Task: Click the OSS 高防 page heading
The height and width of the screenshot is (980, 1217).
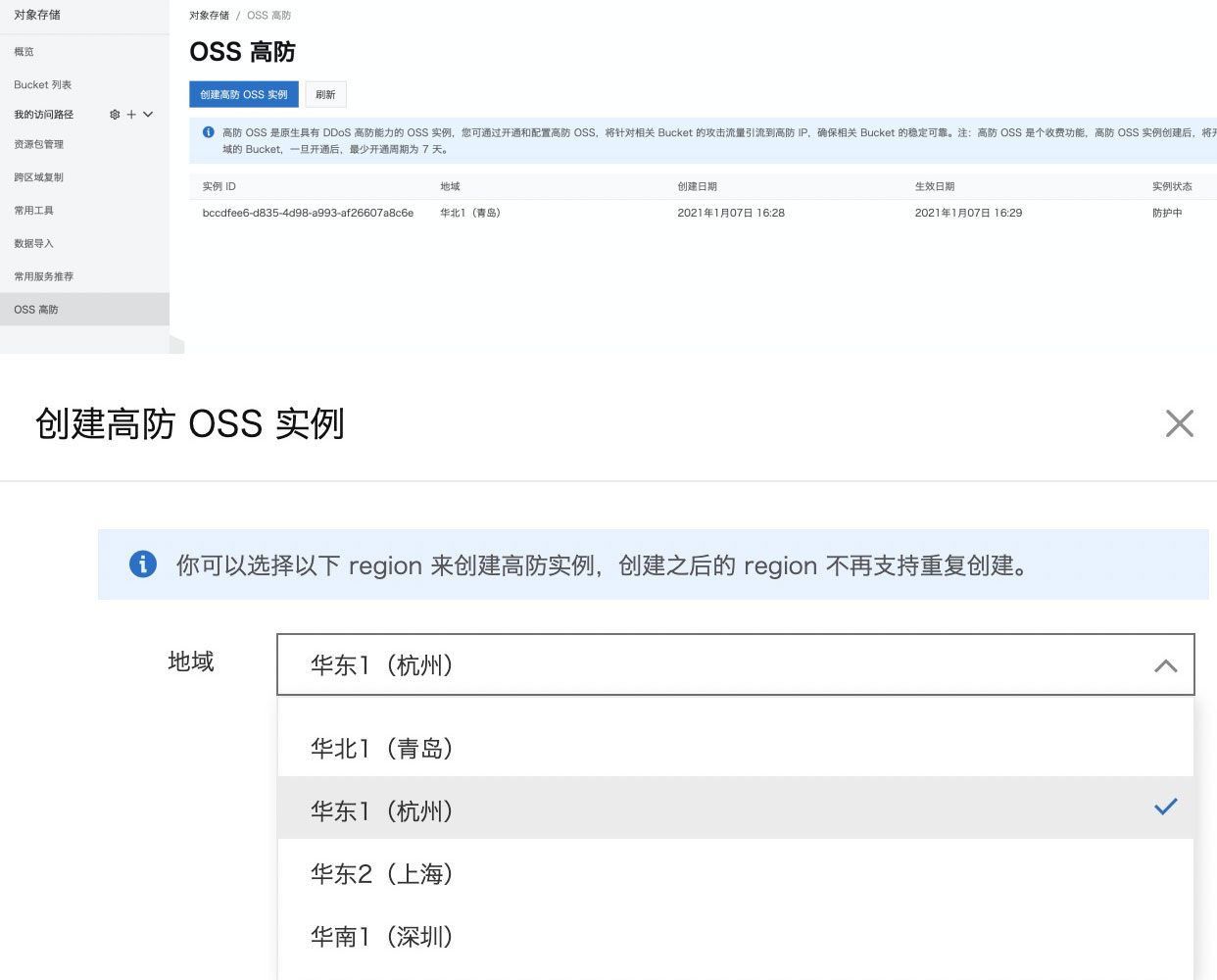Action: (242, 52)
